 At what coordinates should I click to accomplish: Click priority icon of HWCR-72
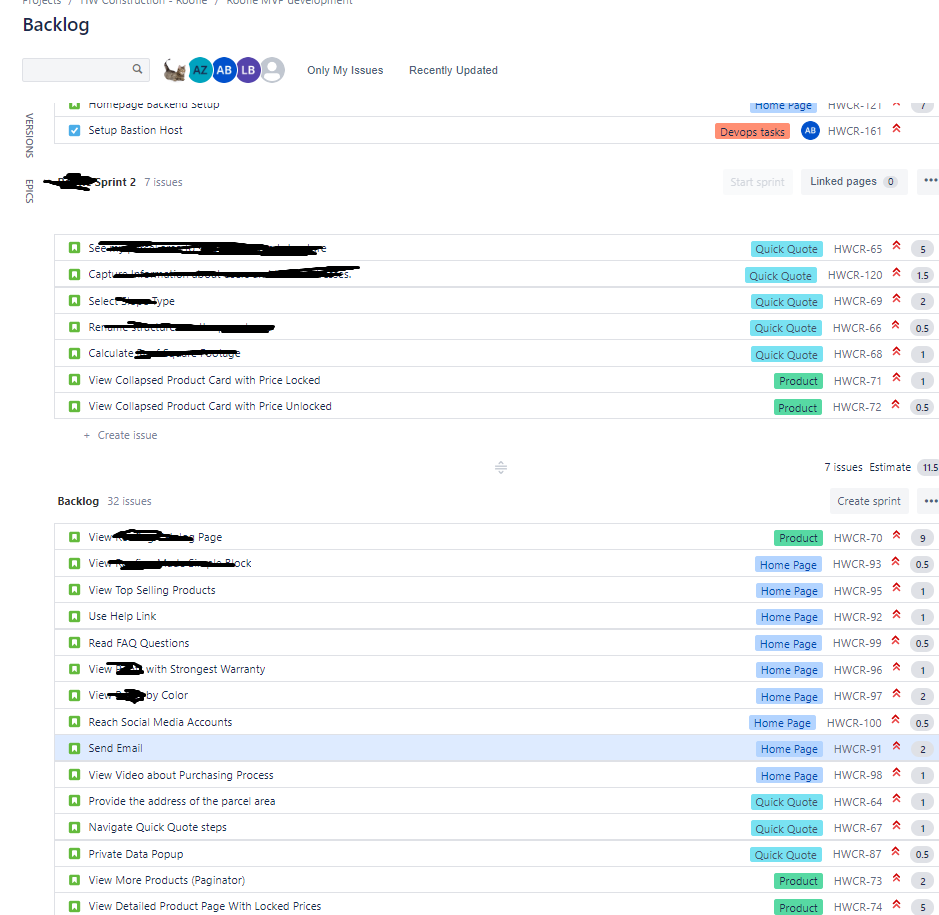[x=895, y=404]
